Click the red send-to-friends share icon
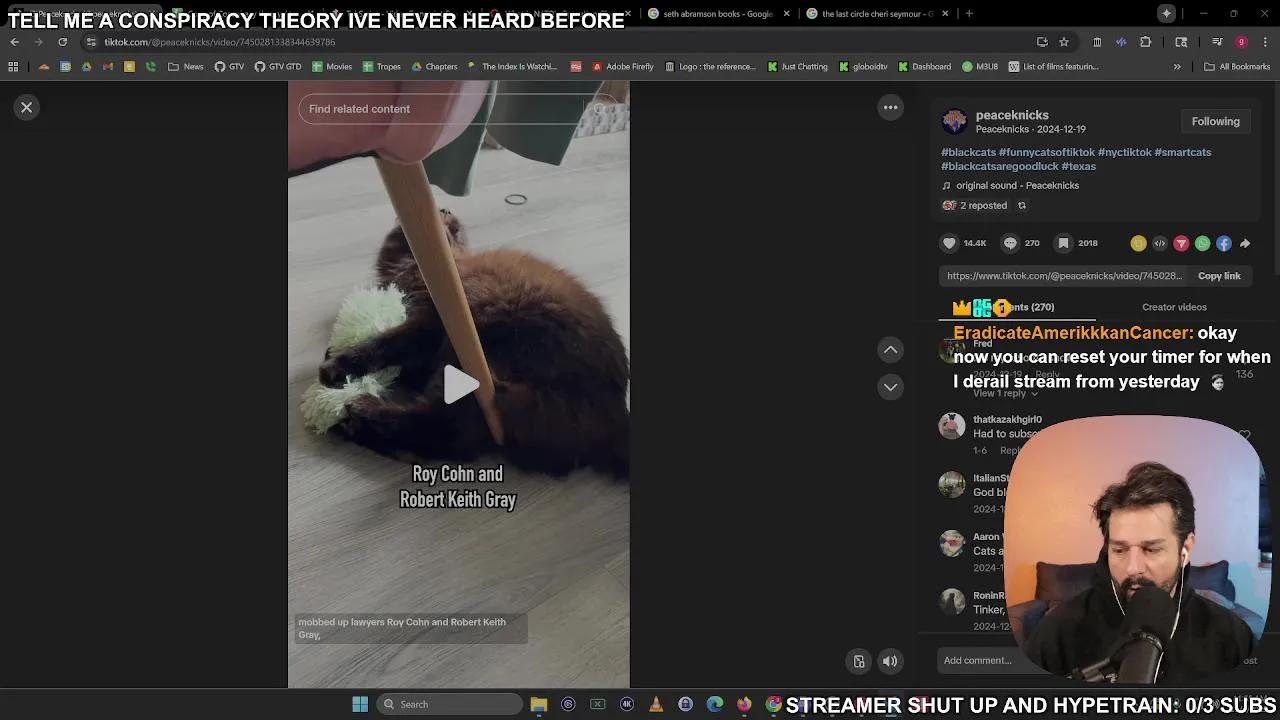This screenshot has width=1280, height=720. click(x=1181, y=243)
